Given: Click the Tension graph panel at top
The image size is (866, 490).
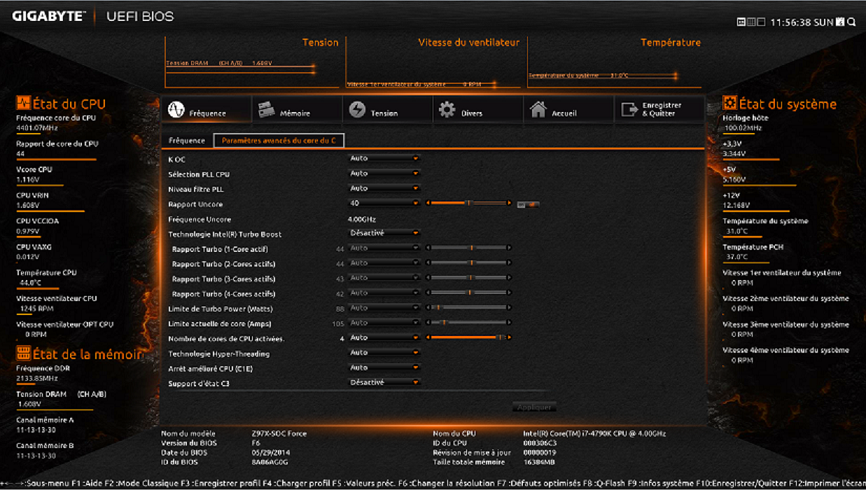Looking at the screenshot, I should click(252, 62).
